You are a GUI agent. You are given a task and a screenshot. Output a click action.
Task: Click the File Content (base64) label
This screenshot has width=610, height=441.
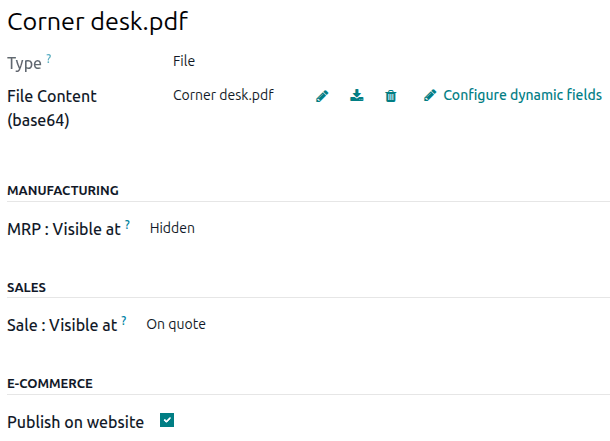[52, 108]
